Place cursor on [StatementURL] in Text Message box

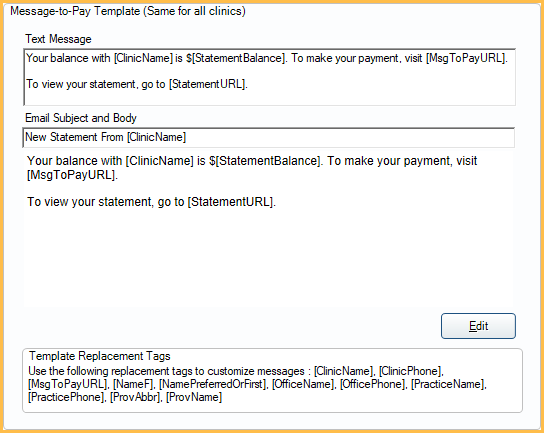click(x=207, y=84)
